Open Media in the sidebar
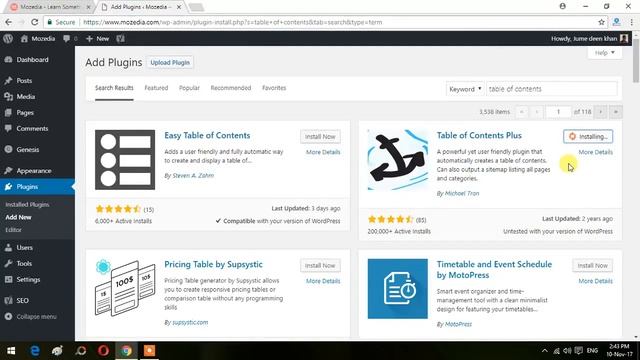 pyautogui.click(x=25, y=97)
